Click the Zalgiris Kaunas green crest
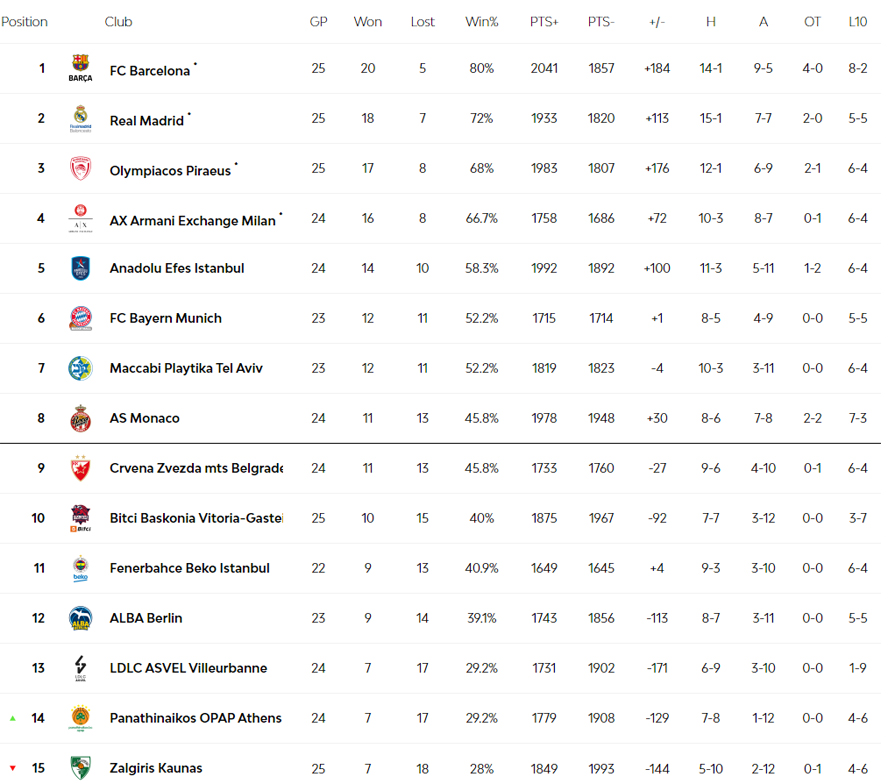This screenshot has width=888, height=784. [x=80, y=768]
